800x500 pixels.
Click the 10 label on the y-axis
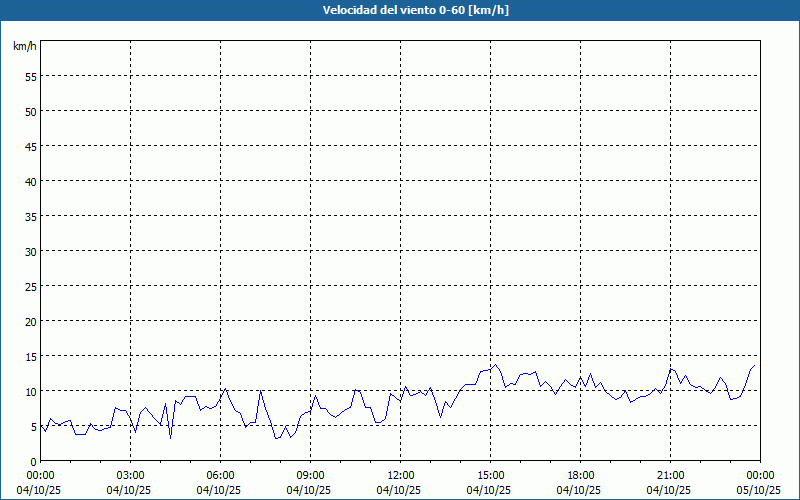pyautogui.click(x=30, y=391)
